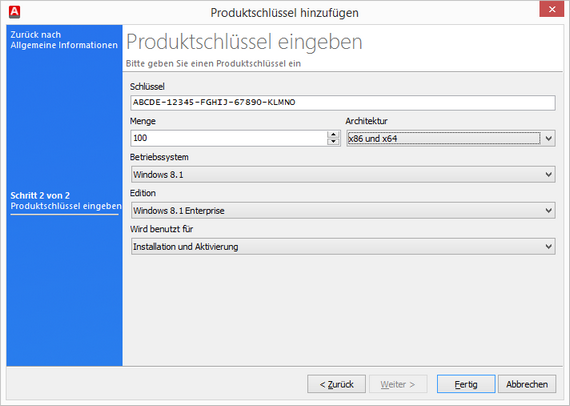Expand the Edition dropdown list
570x406 pixels.
point(342,210)
